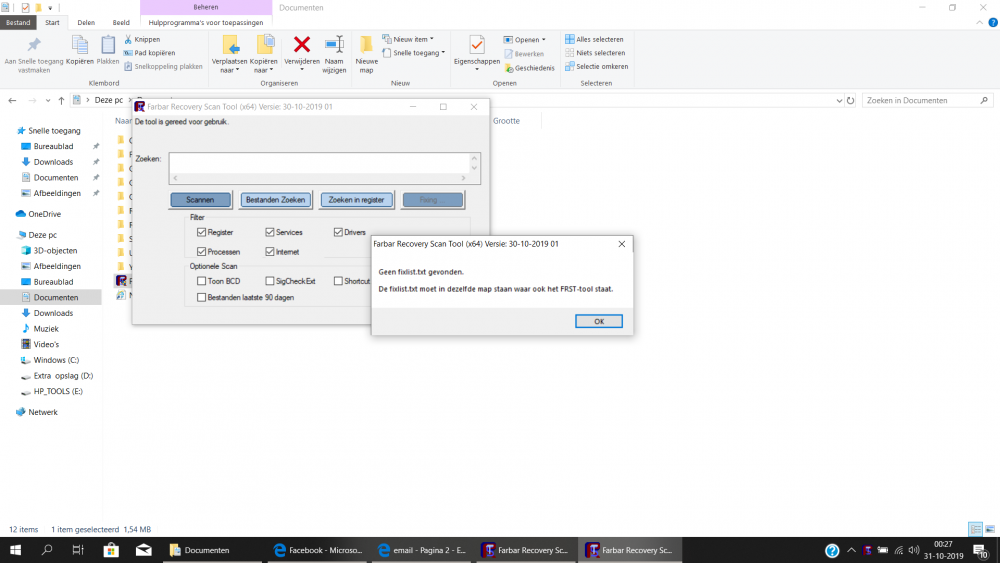Toggle the Processen filter checkbox
The image size is (1000, 563).
(x=202, y=251)
